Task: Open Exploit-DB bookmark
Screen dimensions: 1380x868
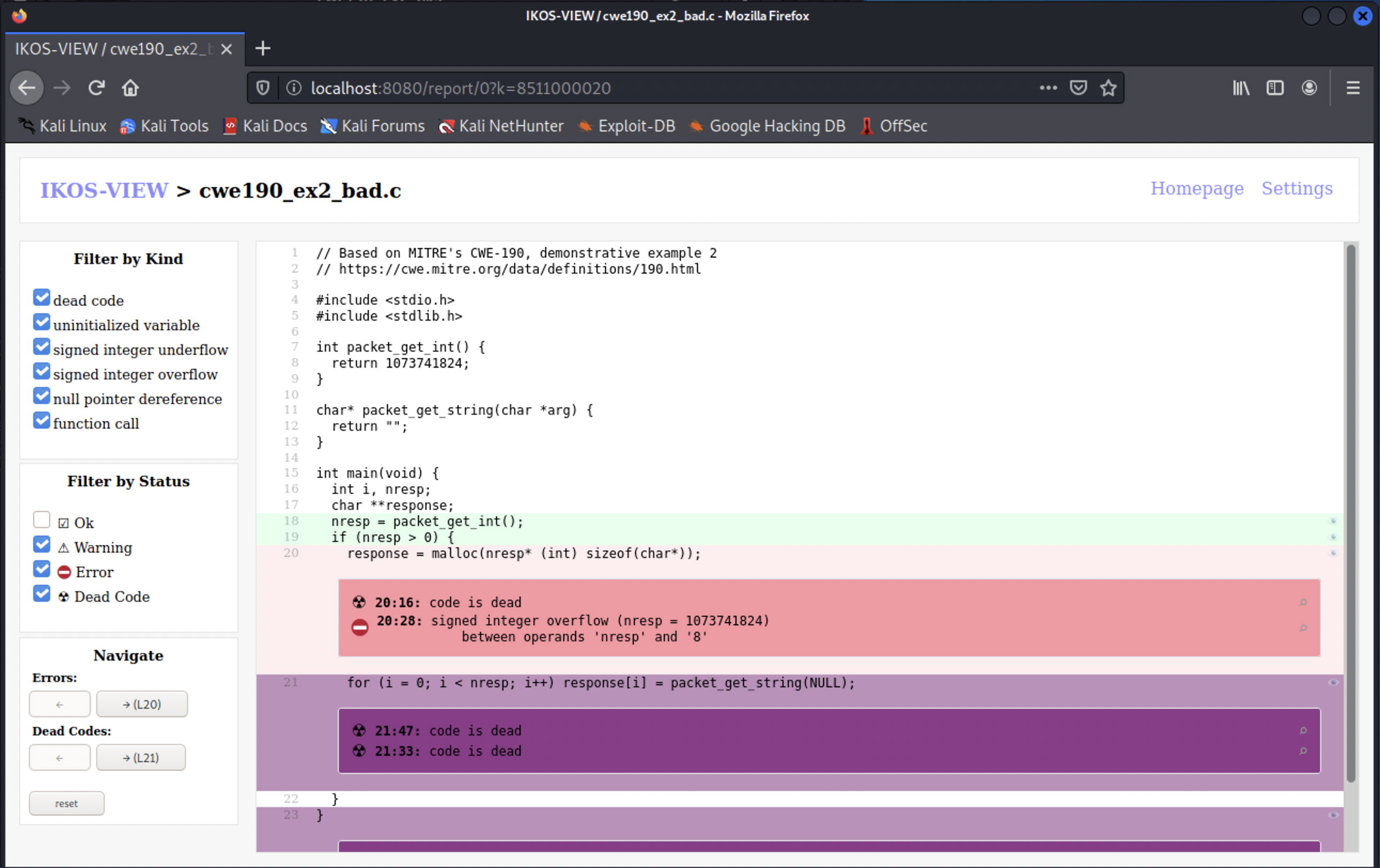Action: pos(626,126)
